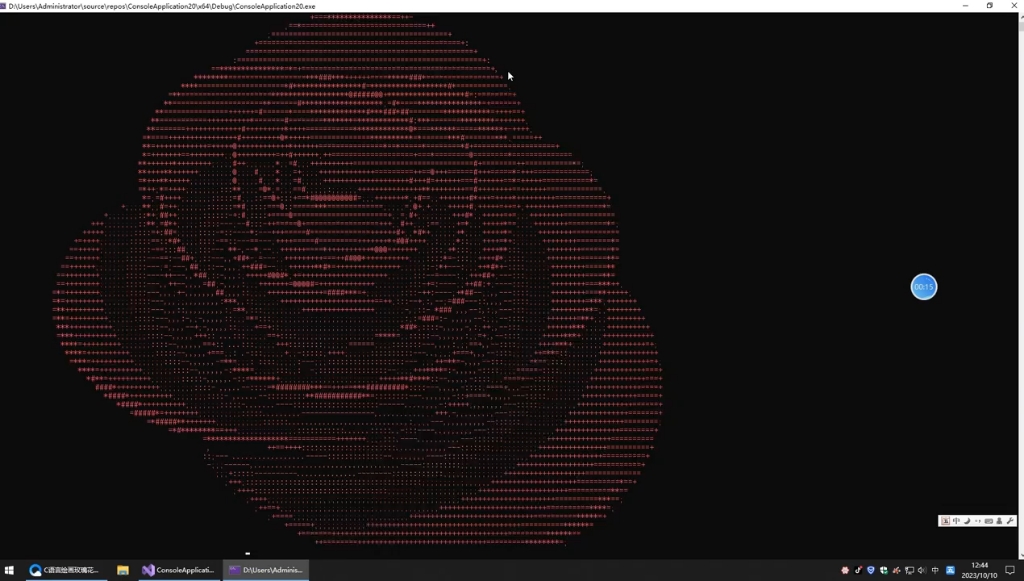Click the user account icon on IME bar
Viewport: 1024px width, 581px height.
(999, 521)
